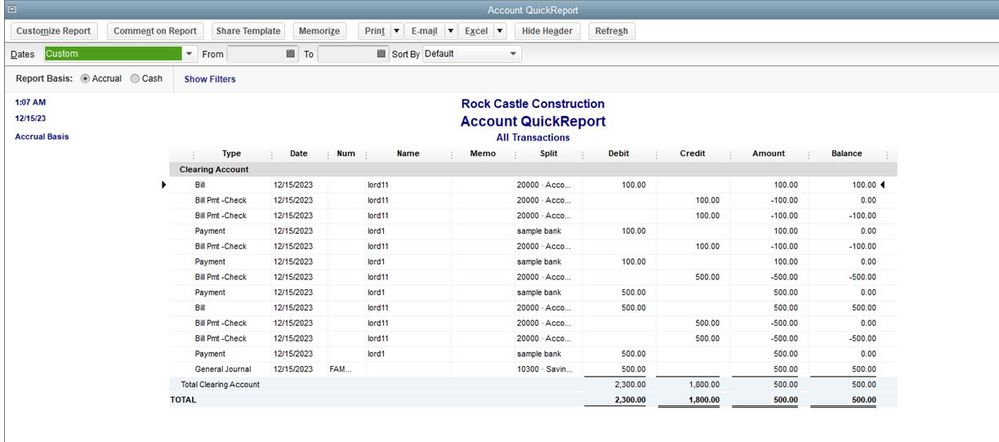Screen dimensions: 999x442
Task: Click the Excel button
Action: pyautogui.click(x=476, y=31)
